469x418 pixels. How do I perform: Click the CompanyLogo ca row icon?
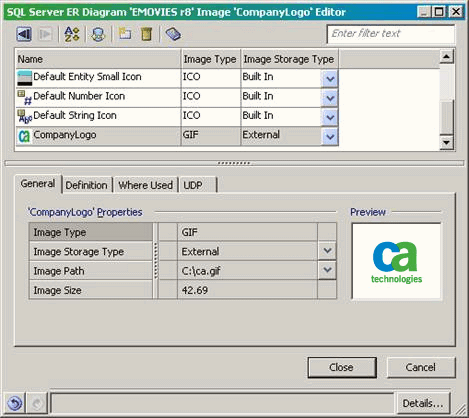24,136
